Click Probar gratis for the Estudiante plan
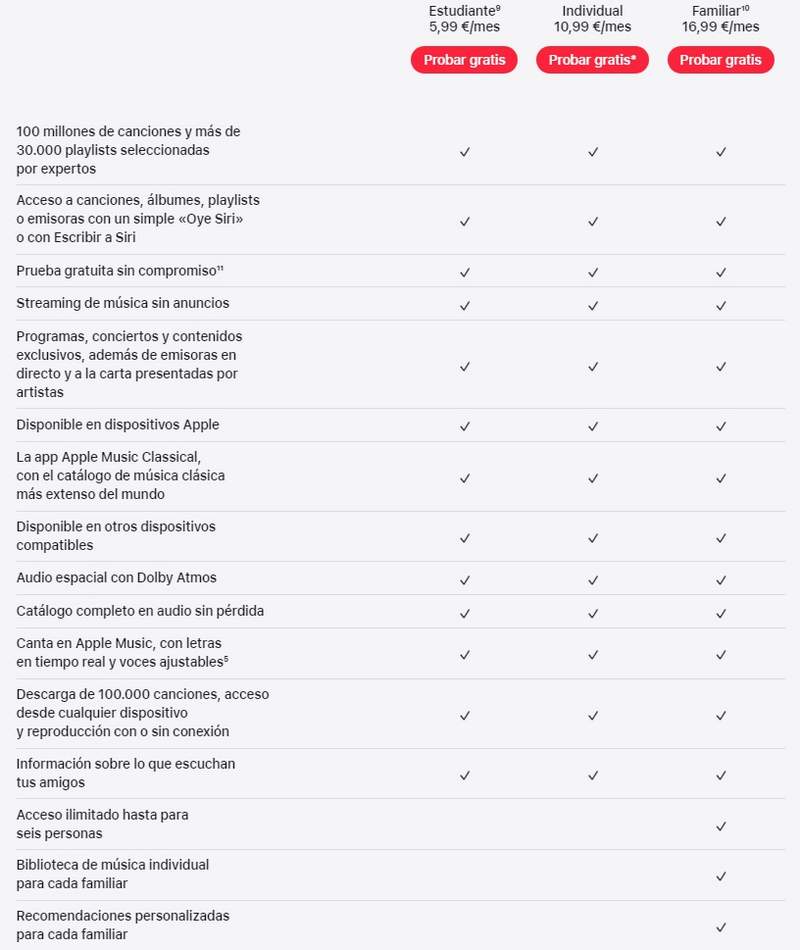The image size is (800, 950). 464,60
